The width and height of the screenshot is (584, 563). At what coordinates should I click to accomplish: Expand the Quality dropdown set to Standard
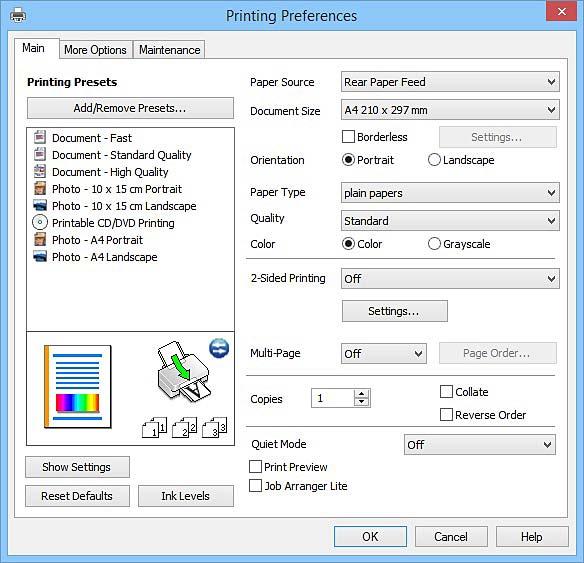pos(450,221)
